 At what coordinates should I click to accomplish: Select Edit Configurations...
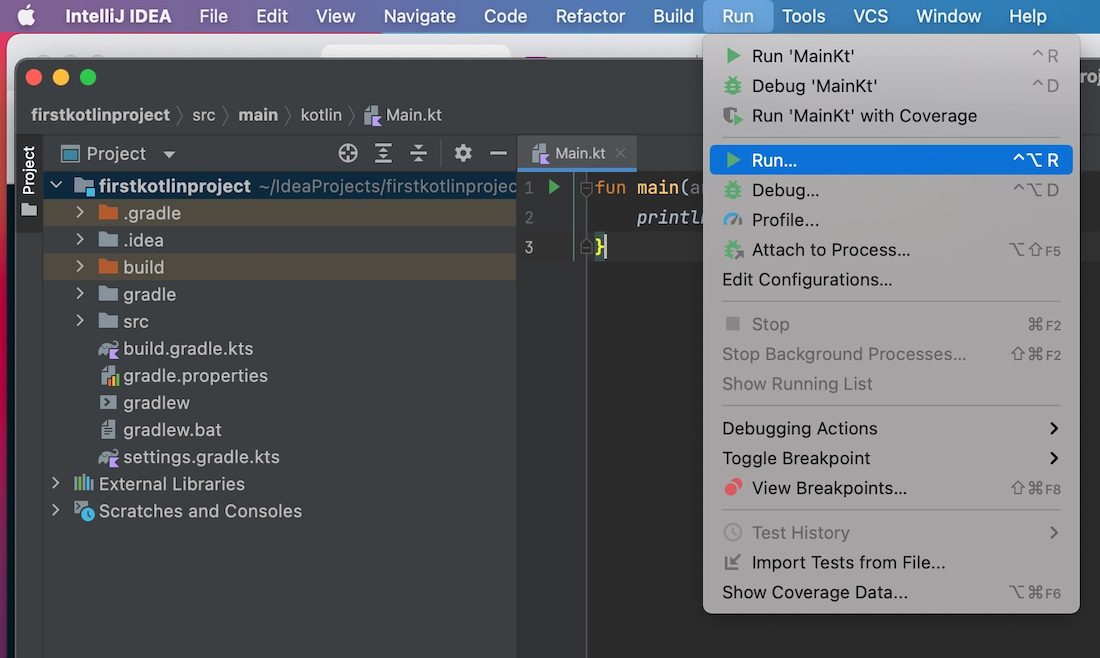891,279
